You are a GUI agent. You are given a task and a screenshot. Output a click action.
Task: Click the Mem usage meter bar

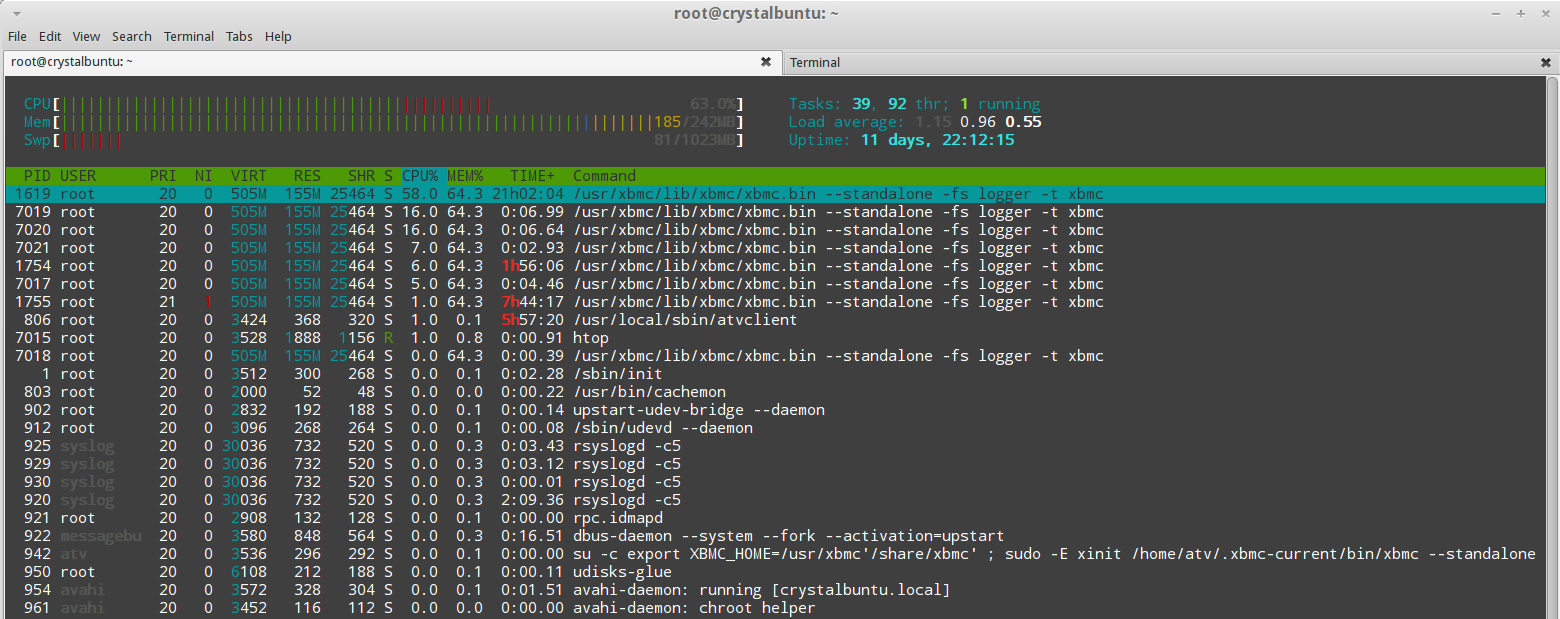pos(384,122)
